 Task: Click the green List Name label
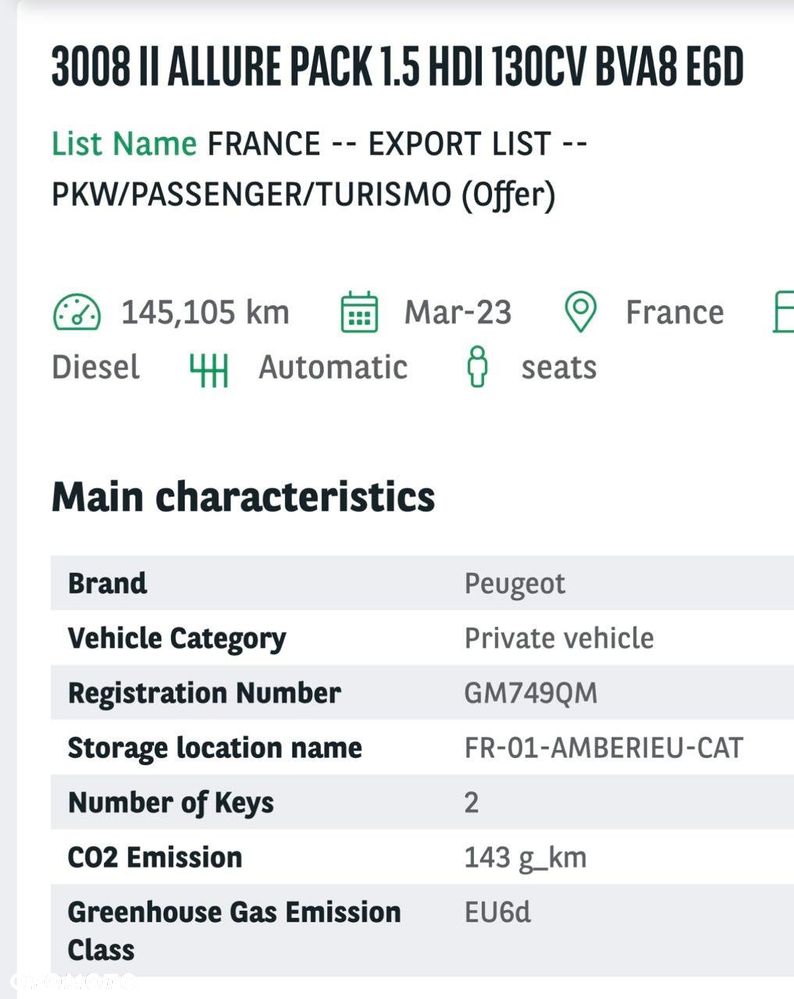(x=124, y=143)
